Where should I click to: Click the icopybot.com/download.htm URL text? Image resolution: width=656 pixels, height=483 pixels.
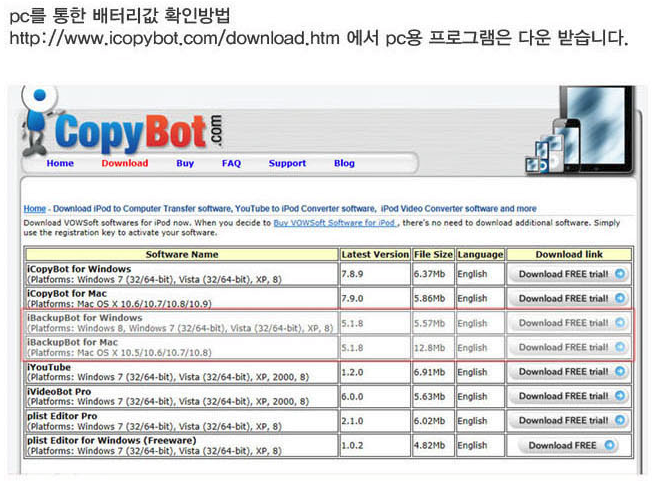[x=174, y=38]
